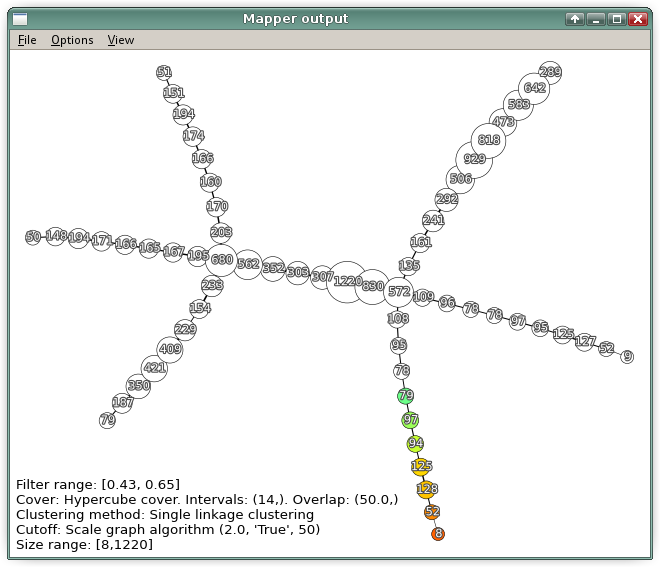Click the node labeled 161
Viewport: 660px width, 567px height.
421,242
